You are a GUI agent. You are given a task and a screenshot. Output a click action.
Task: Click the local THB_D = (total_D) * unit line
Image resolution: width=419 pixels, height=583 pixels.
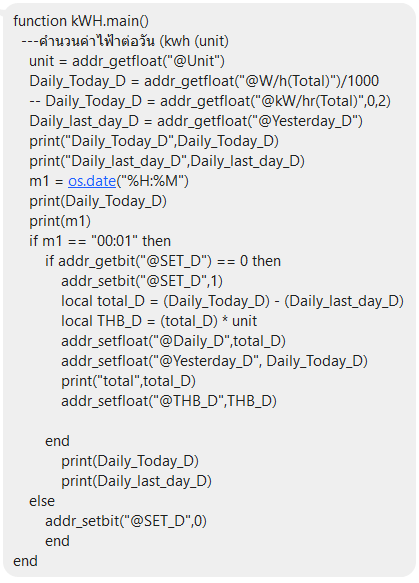[159, 322]
